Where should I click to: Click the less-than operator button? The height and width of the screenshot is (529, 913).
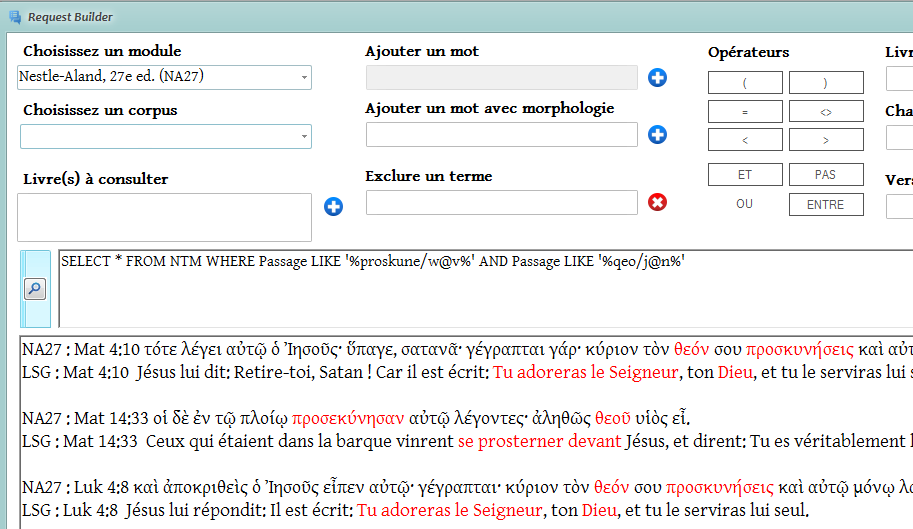pos(745,140)
